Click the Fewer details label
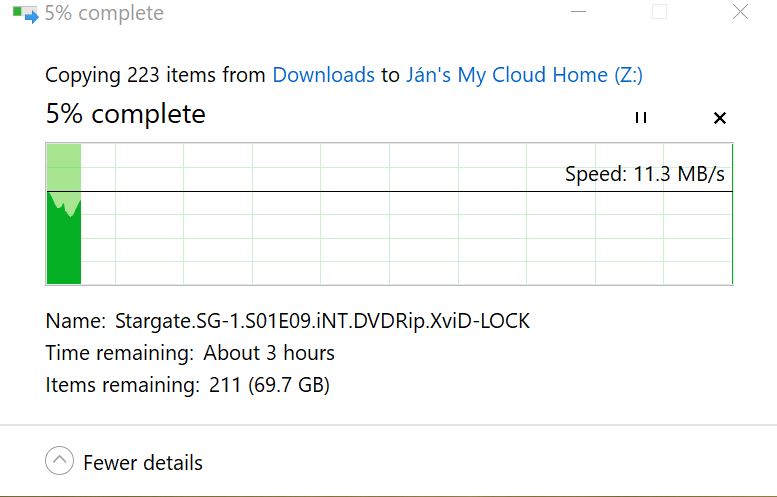Viewport: 777px width, 497px height. coord(143,463)
